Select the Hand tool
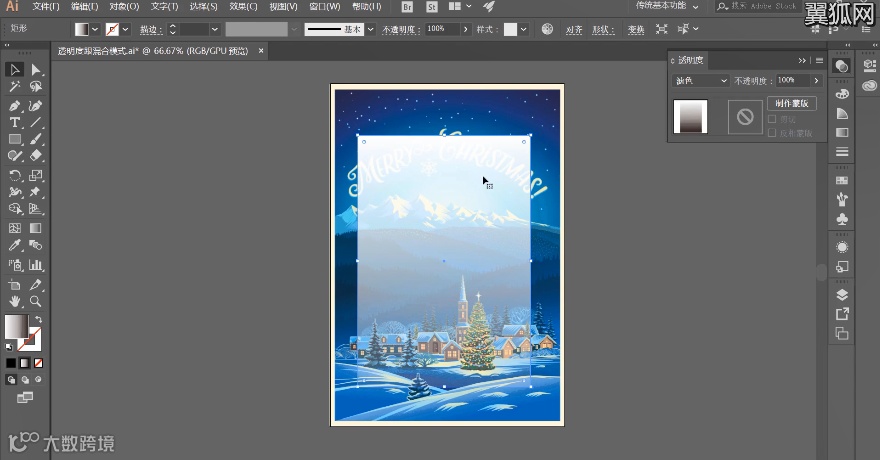The image size is (880, 460). (15, 301)
